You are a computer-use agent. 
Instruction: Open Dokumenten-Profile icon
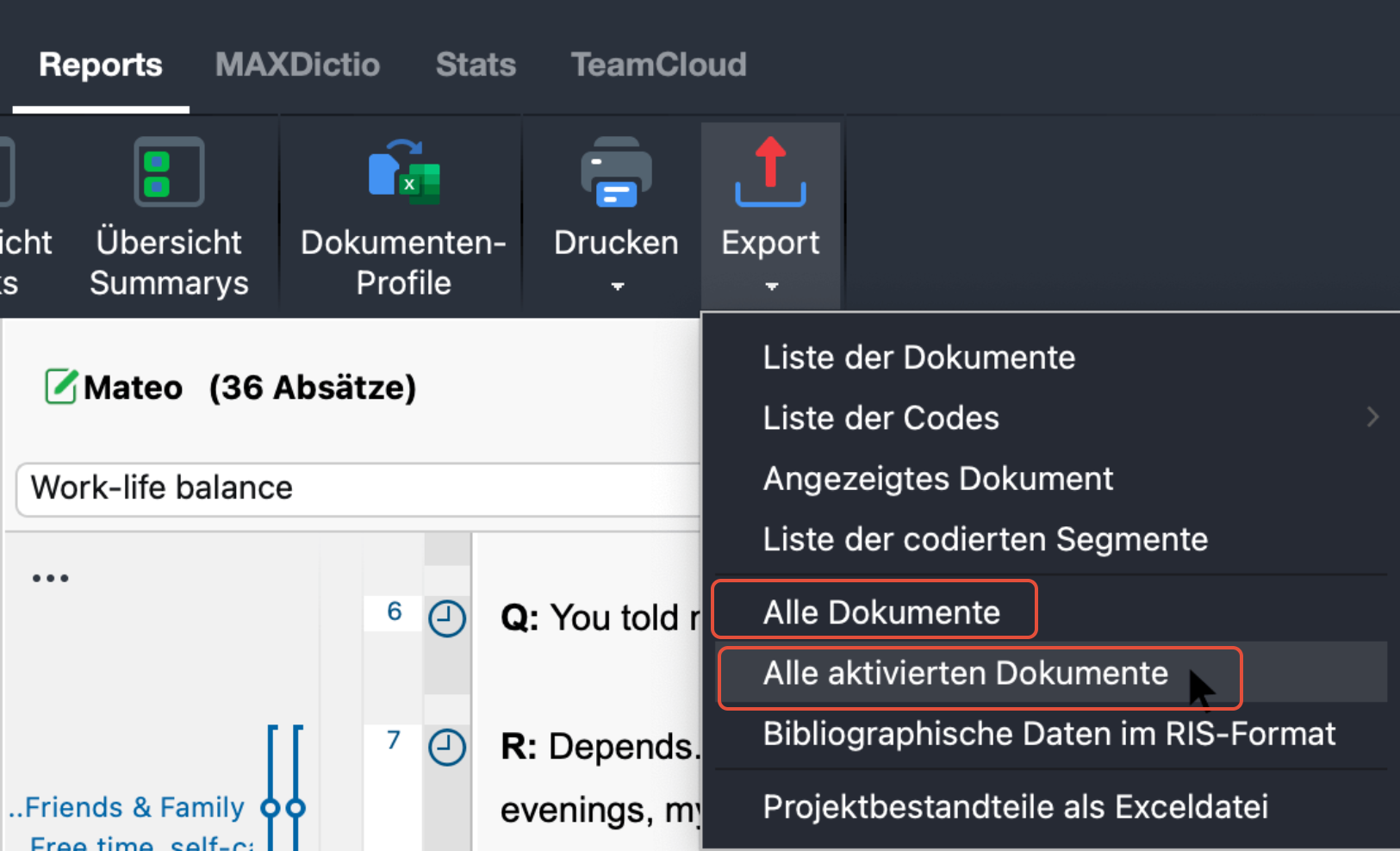click(404, 172)
